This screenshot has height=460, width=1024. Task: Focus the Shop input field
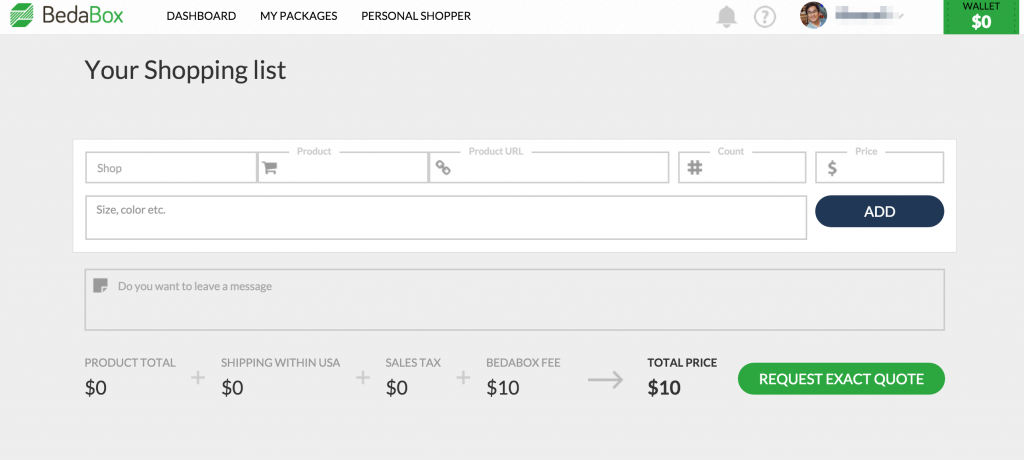(171, 168)
